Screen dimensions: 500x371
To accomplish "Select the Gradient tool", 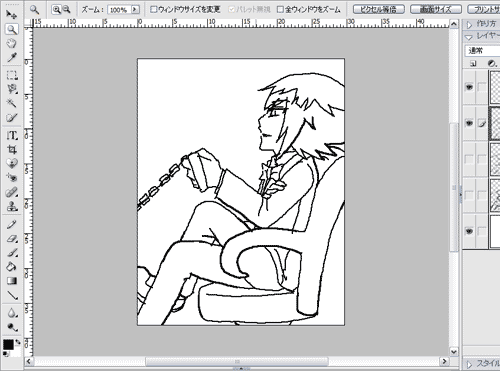I will coord(12,281).
